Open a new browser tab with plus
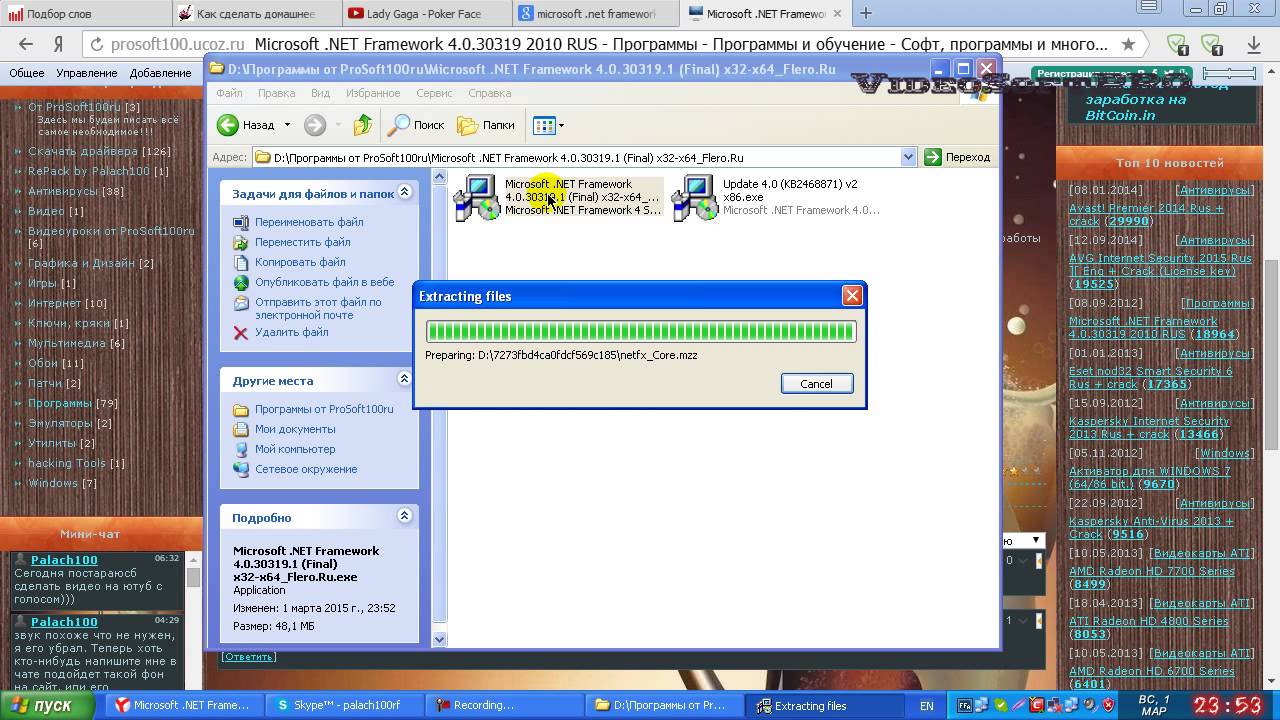Image resolution: width=1280 pixels, height=720 pixels. click(866, 13)
